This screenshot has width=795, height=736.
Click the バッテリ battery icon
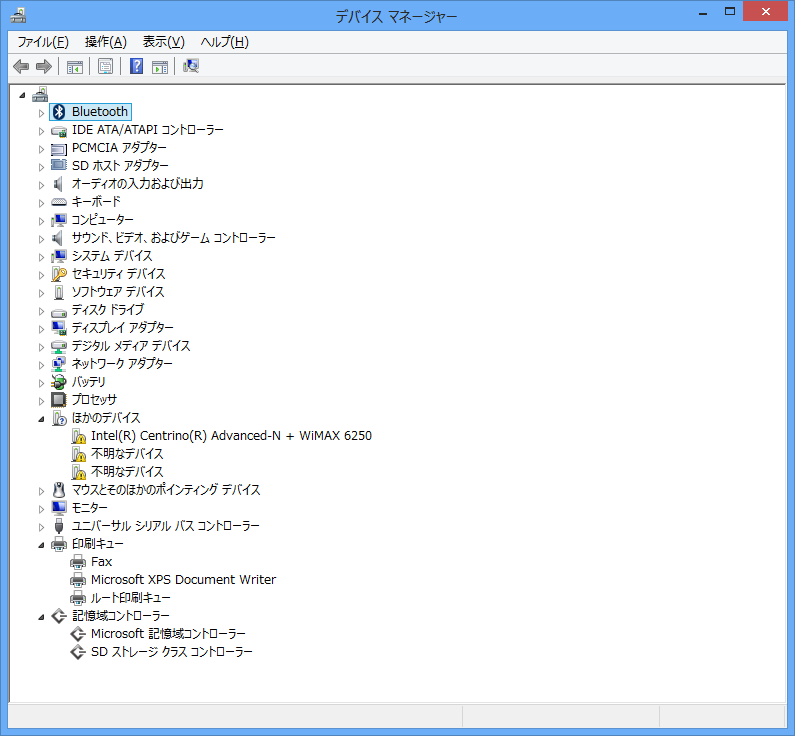(59, 382)
